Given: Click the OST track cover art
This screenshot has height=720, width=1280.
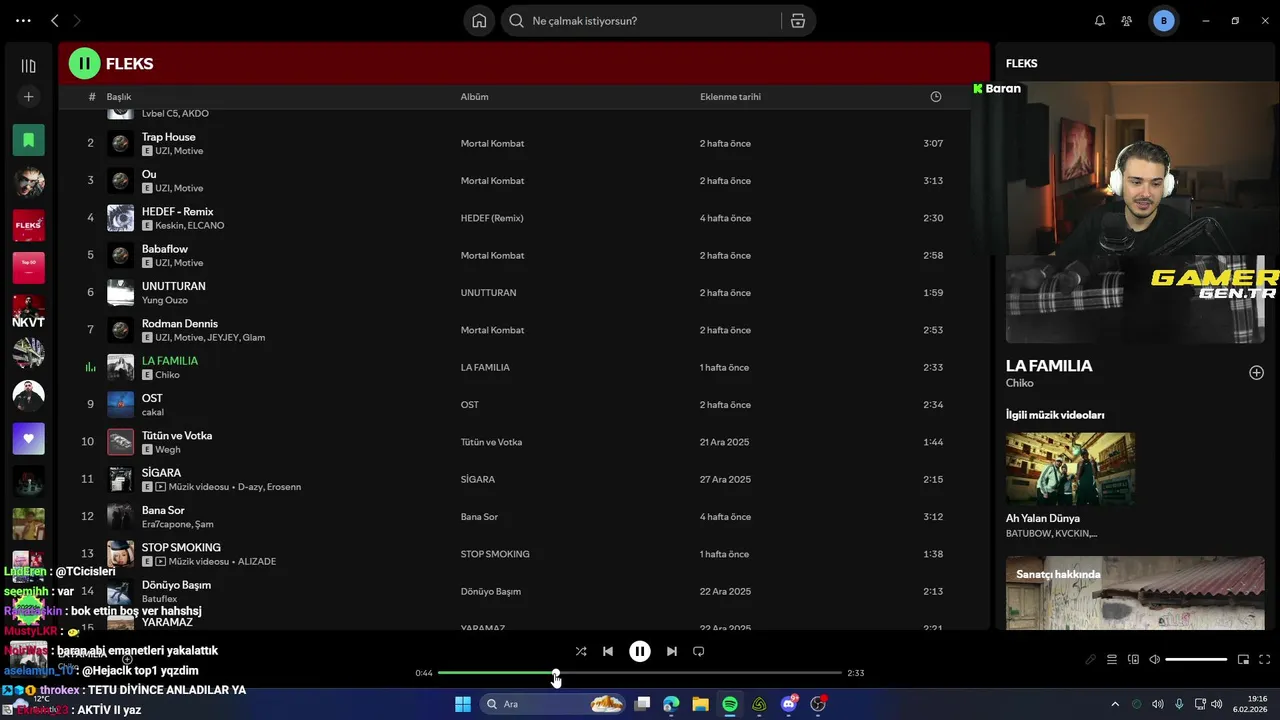Looking at the screenshot, I should (120, 405).
